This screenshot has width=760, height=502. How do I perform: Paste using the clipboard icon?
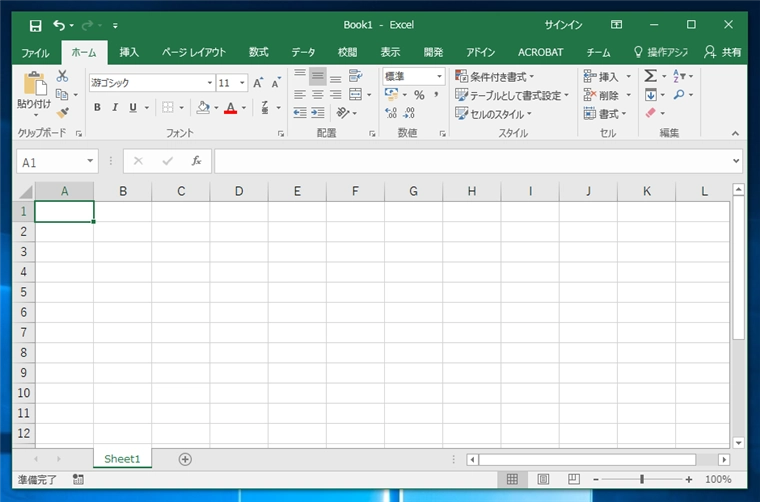[35, 84]
